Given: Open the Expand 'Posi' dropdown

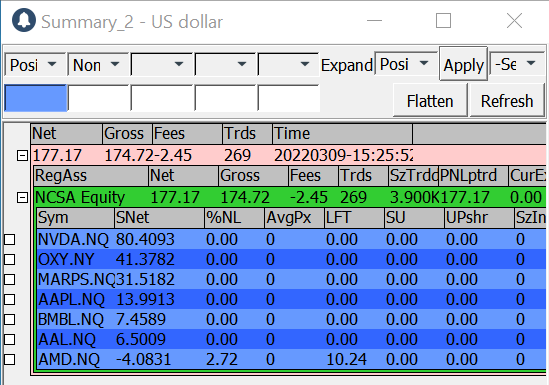Looking at the screenshot, I should click(406, 64).
